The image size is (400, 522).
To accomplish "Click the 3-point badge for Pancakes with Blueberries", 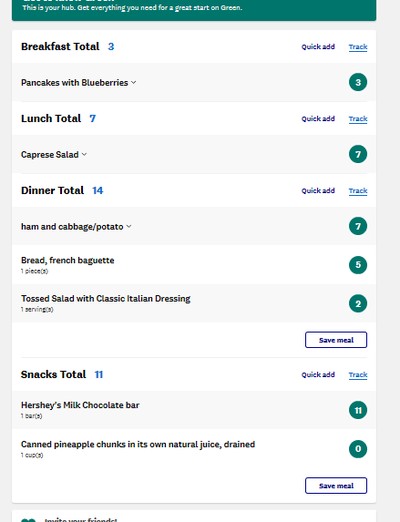I will click(x=358, y=82).
